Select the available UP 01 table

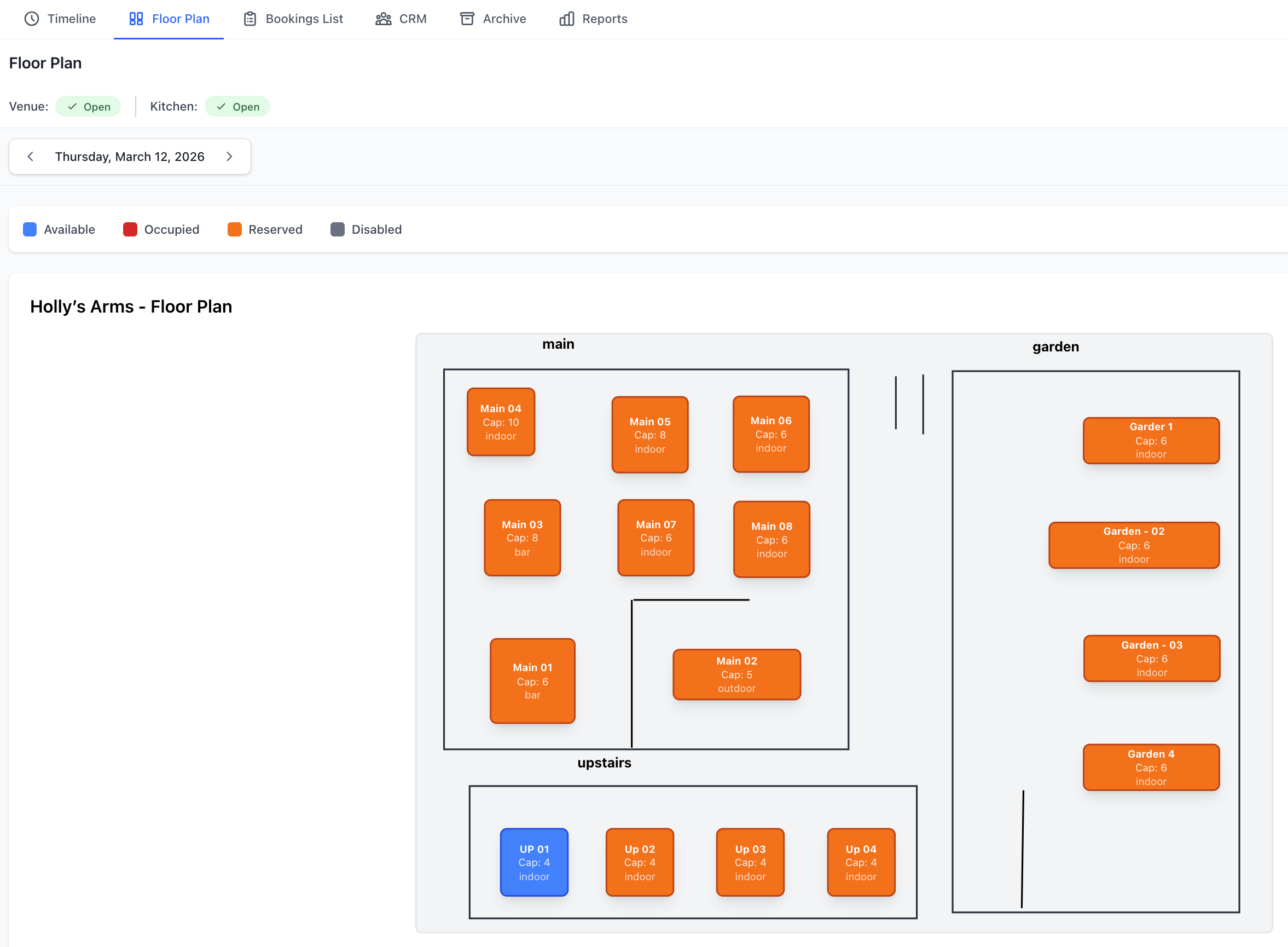pyautogui.click(x=534, y=862)
